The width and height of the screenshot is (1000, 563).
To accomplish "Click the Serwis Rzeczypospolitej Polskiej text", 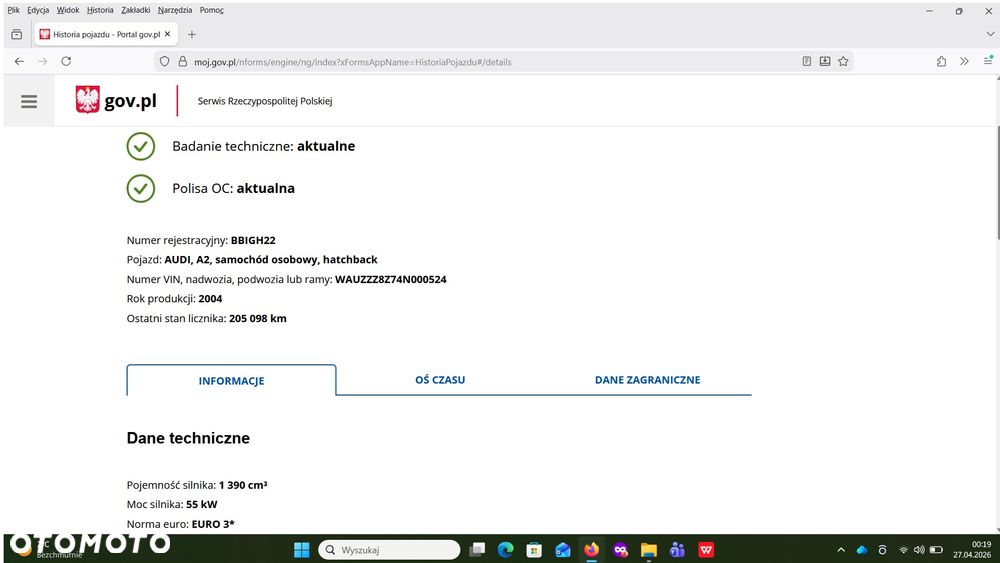I will (265, 101).
